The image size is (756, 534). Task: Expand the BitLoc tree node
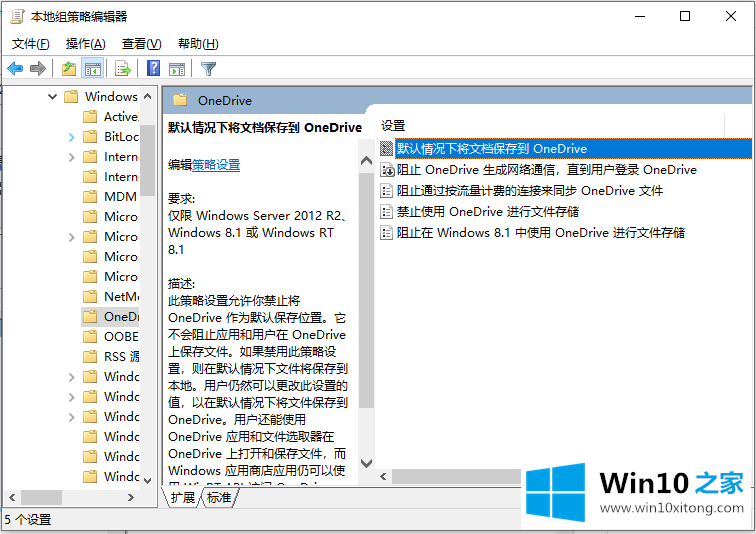click(x=71, y=137)
